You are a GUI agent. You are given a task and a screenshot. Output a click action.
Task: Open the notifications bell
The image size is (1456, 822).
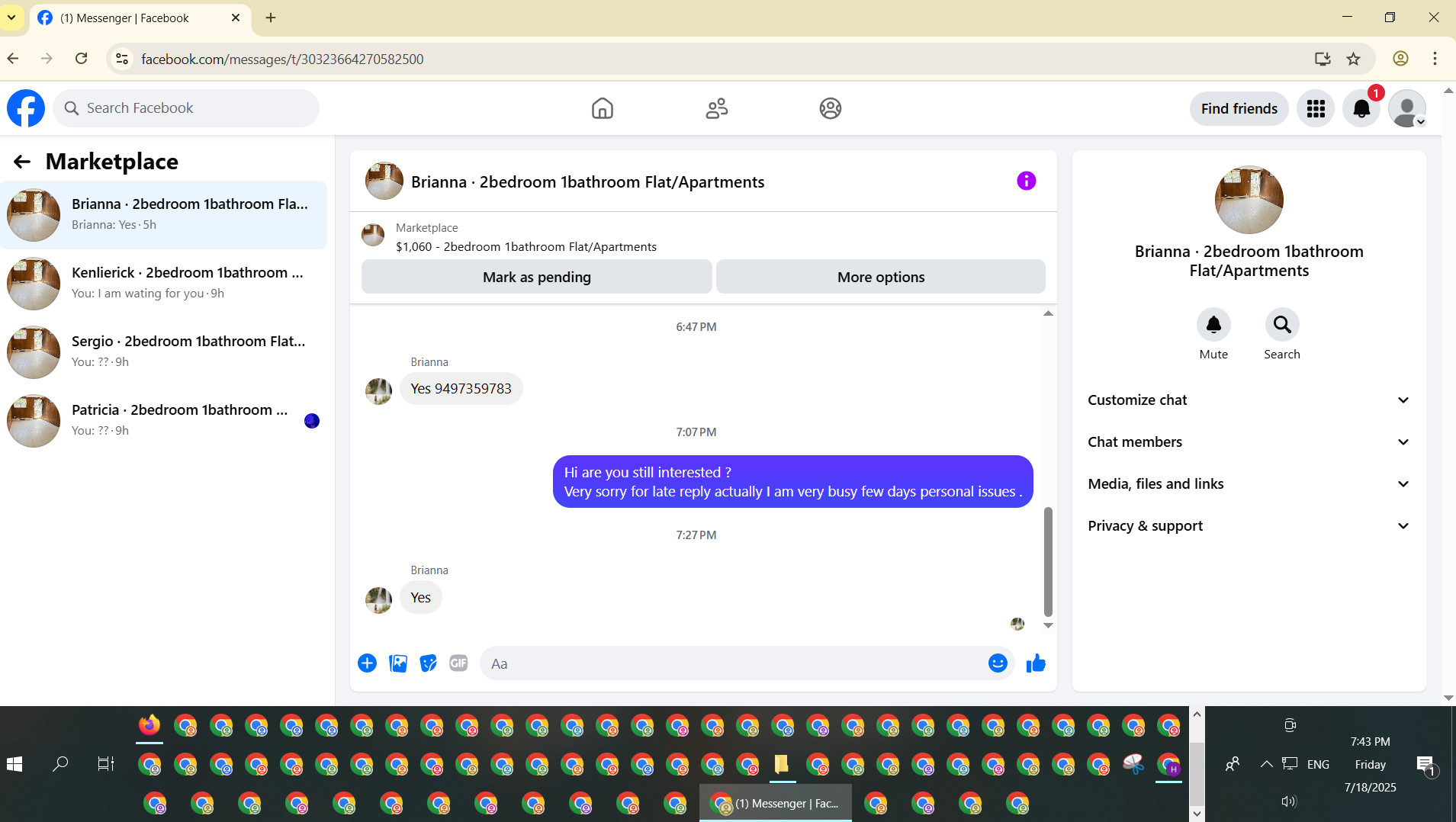click(1361, 108)
